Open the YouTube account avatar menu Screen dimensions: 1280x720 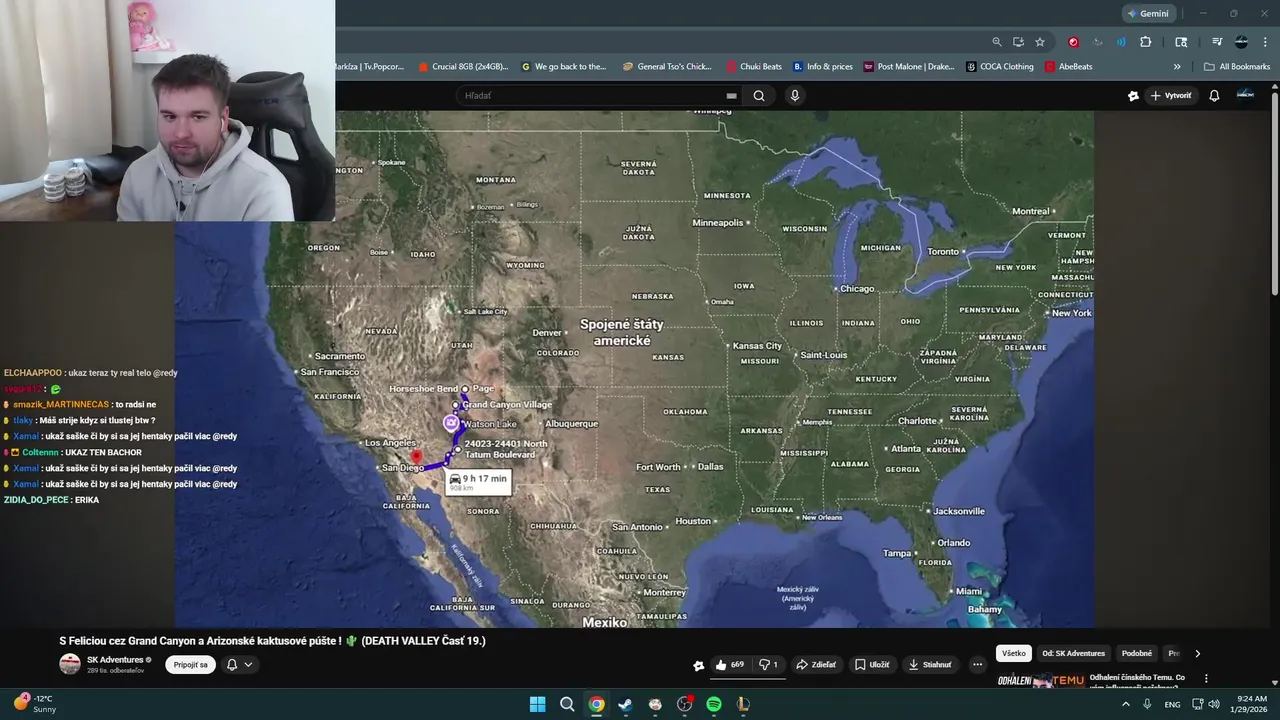point(1245,95)
